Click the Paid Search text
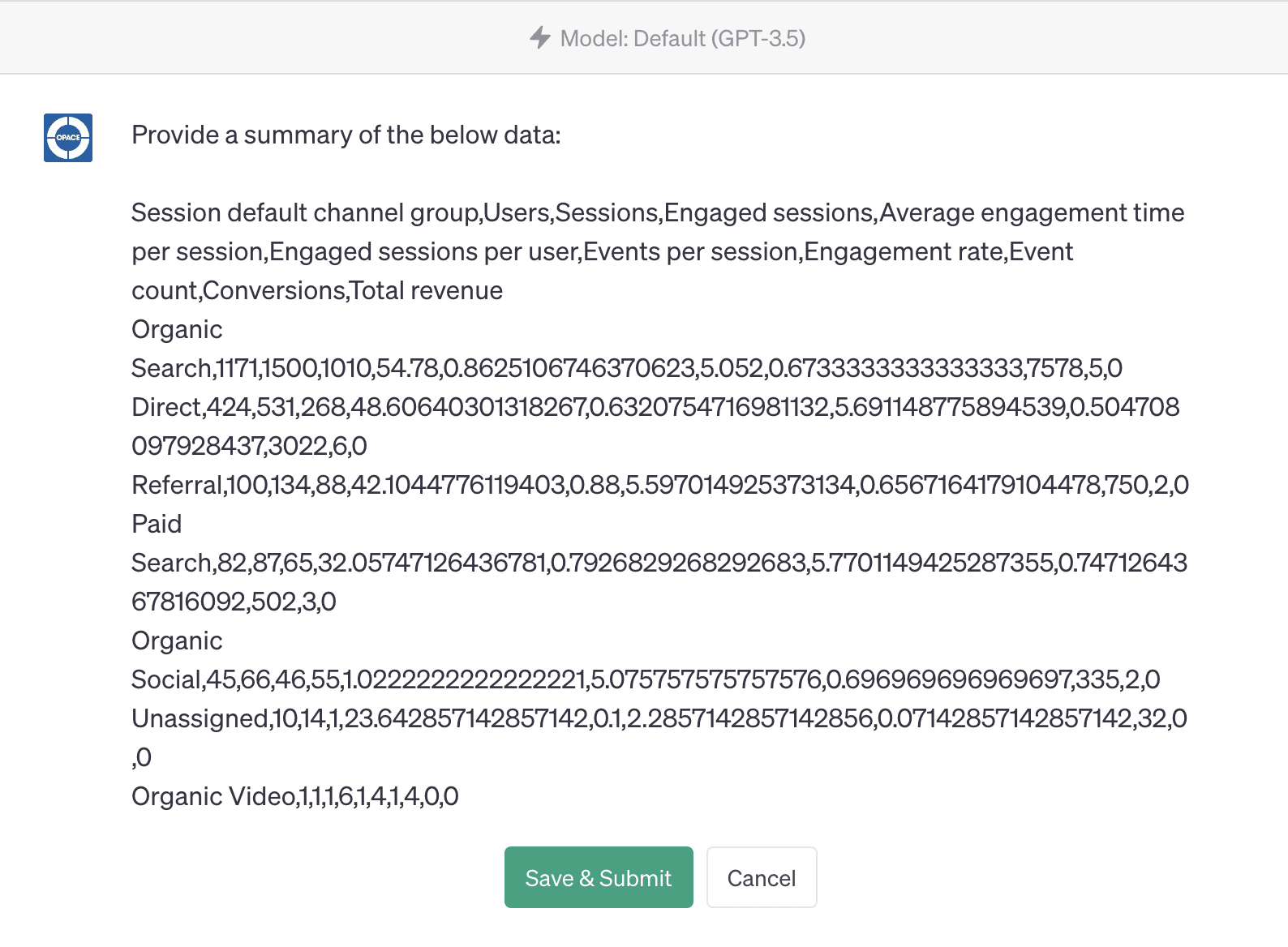The width and height of the screenshot is (1288, 947). 157,524
